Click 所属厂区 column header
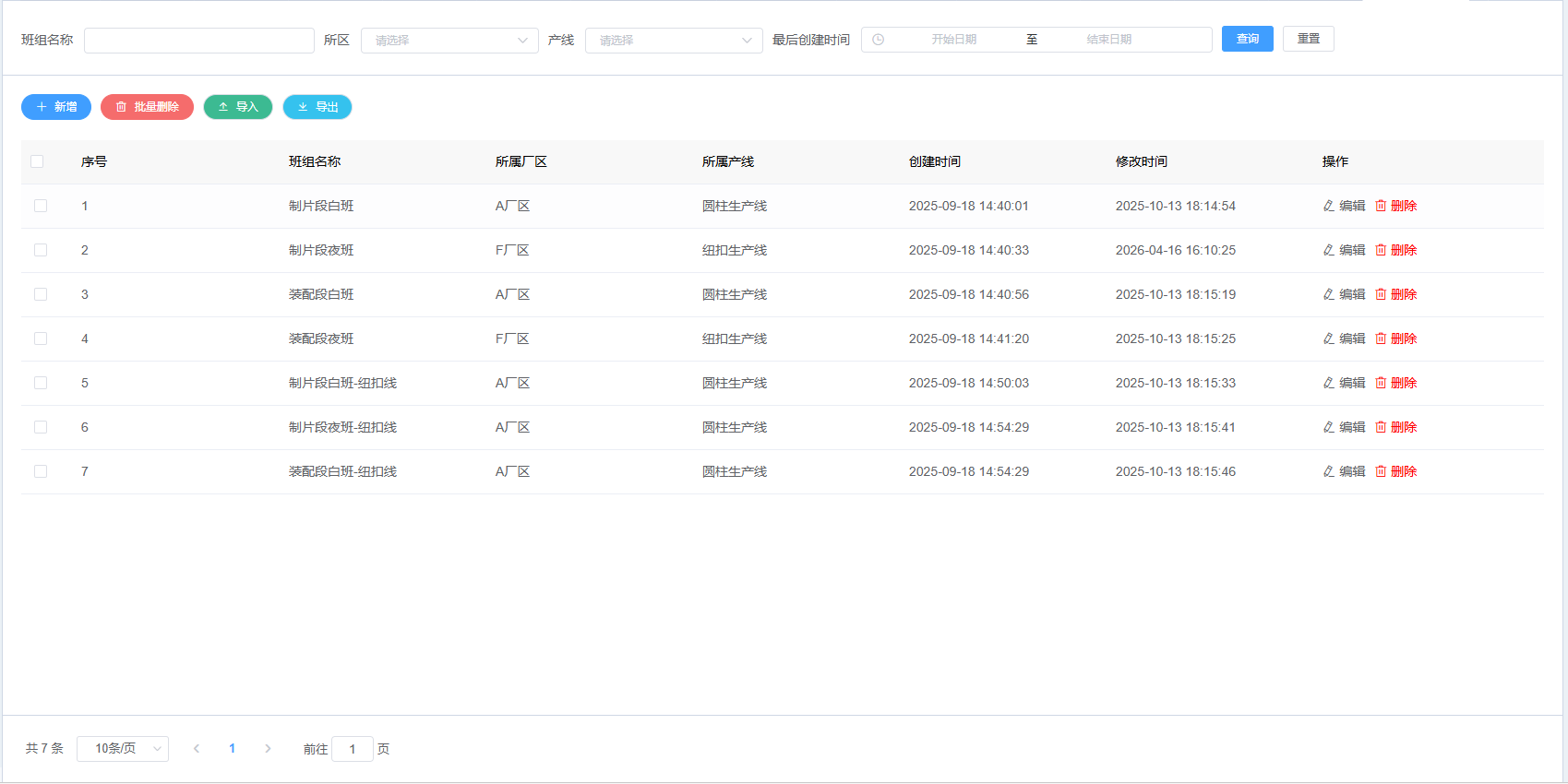This screenshot has height=784, width=1568. tap(521, 161)
